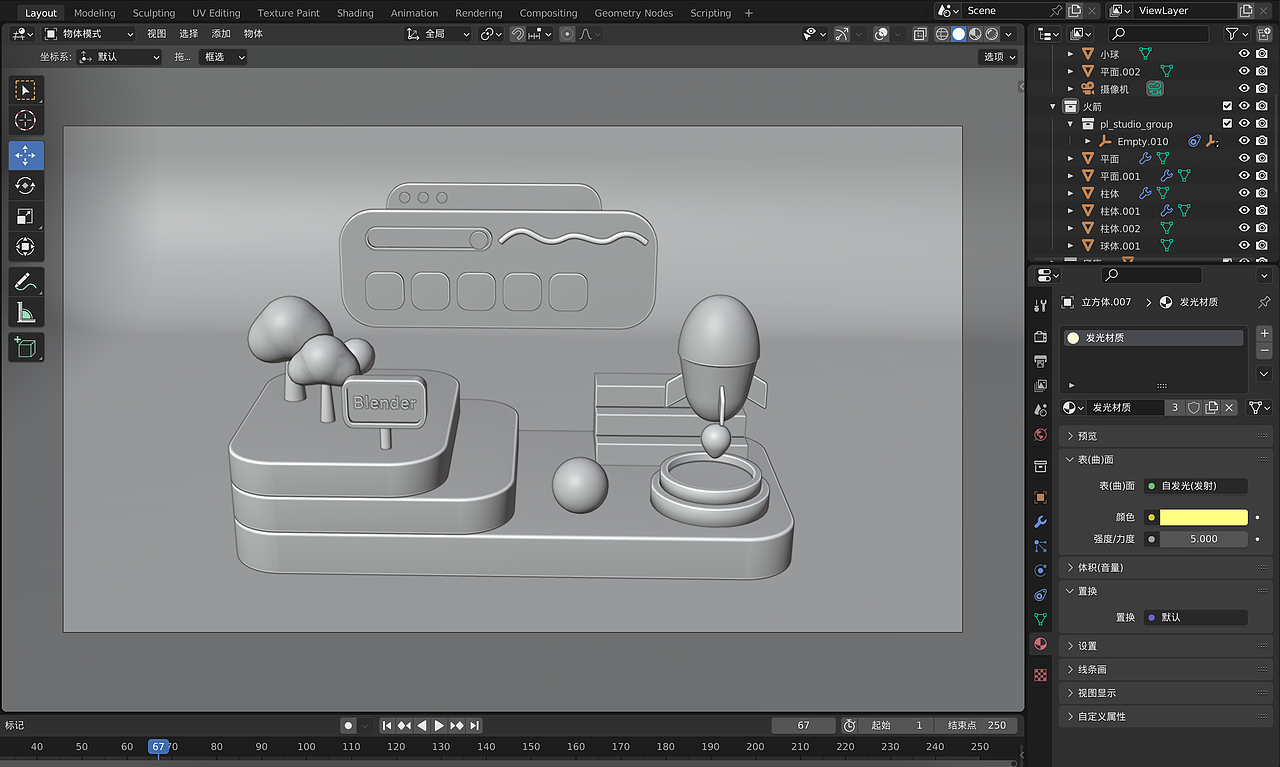
Task: Select the box select tool in the left toolbar
Action: [x=26, y=90]
